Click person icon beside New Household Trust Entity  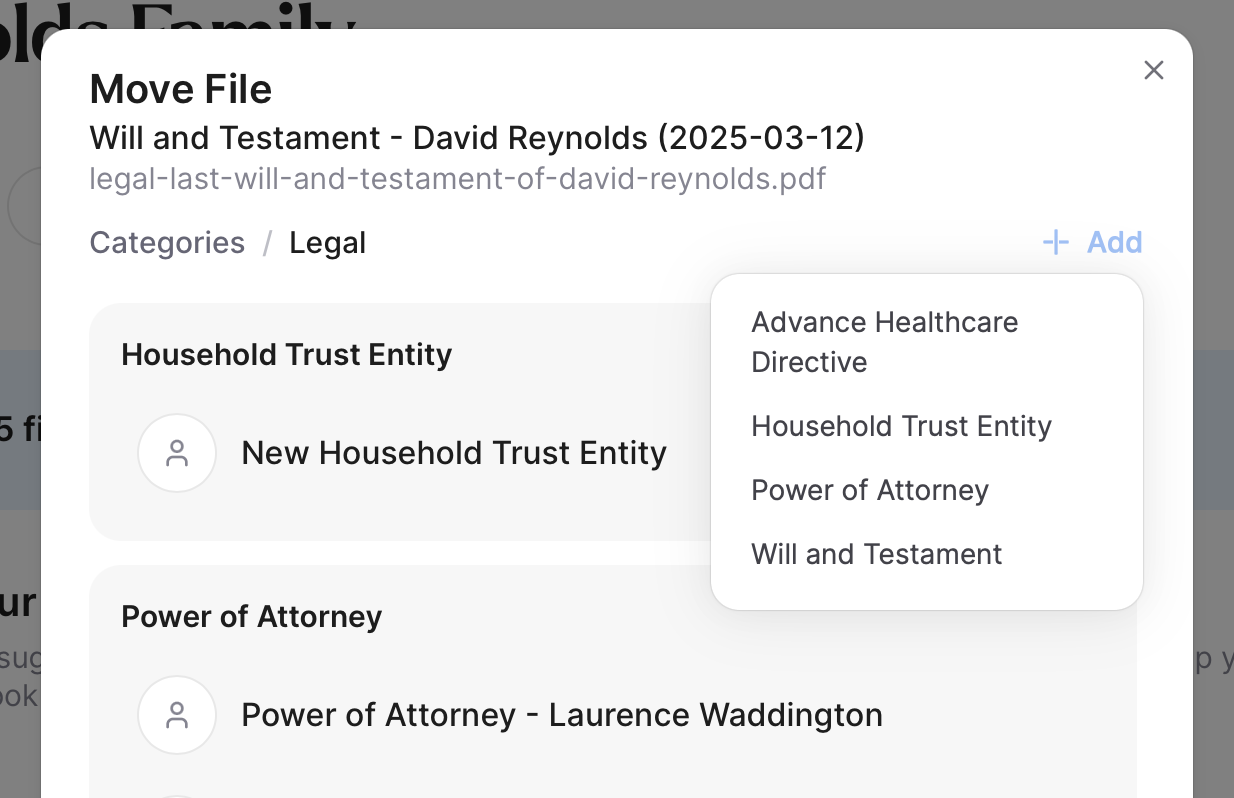(177, 453)
